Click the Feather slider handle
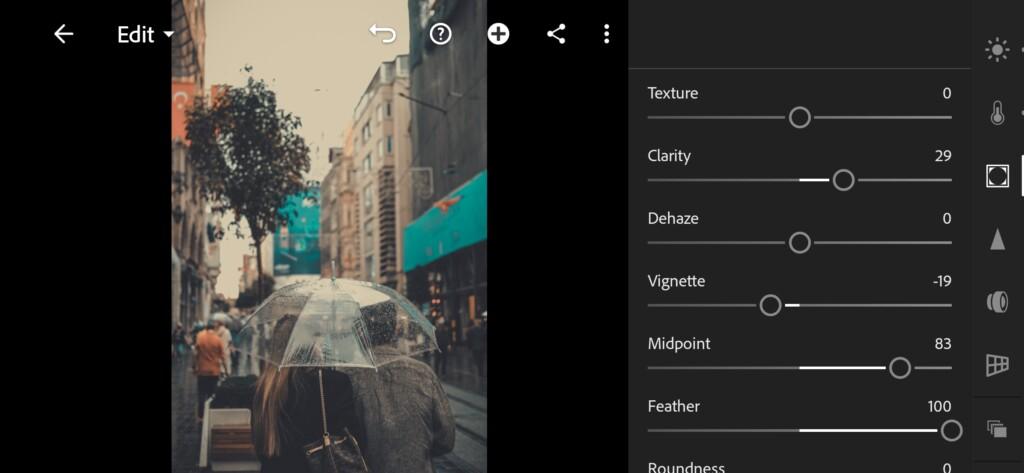Viewport: 1024px width, 473px height. point(952,431)
